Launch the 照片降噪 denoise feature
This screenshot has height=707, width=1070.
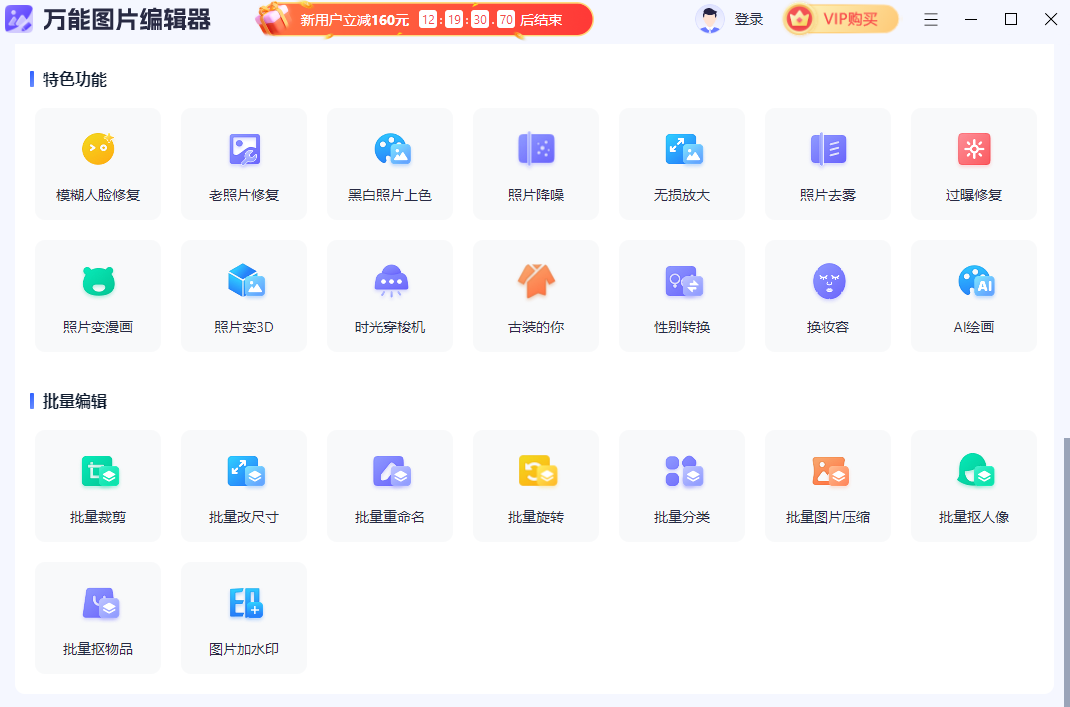coord(536,163)
